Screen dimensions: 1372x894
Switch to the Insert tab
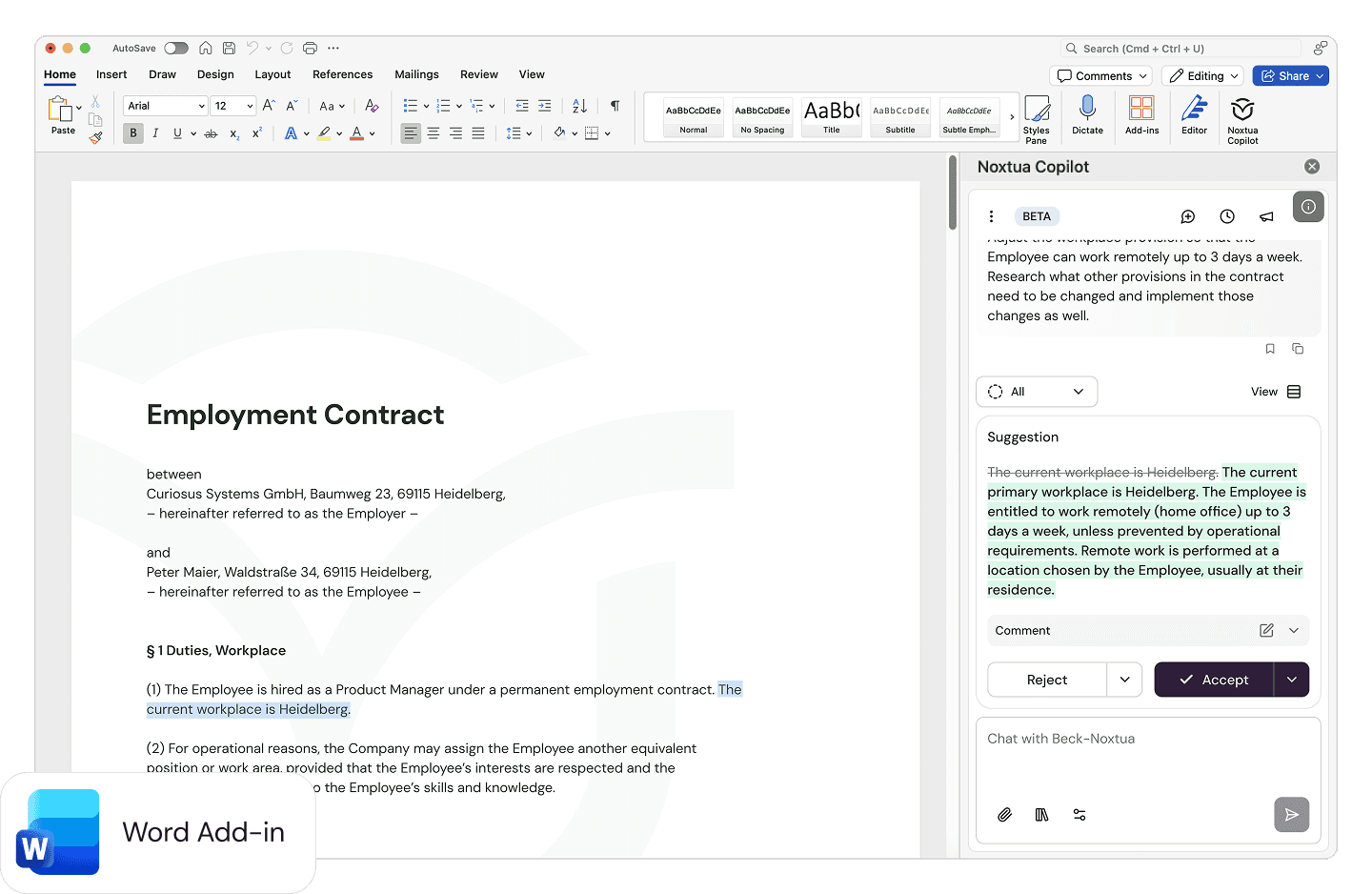tap(111, 74)
